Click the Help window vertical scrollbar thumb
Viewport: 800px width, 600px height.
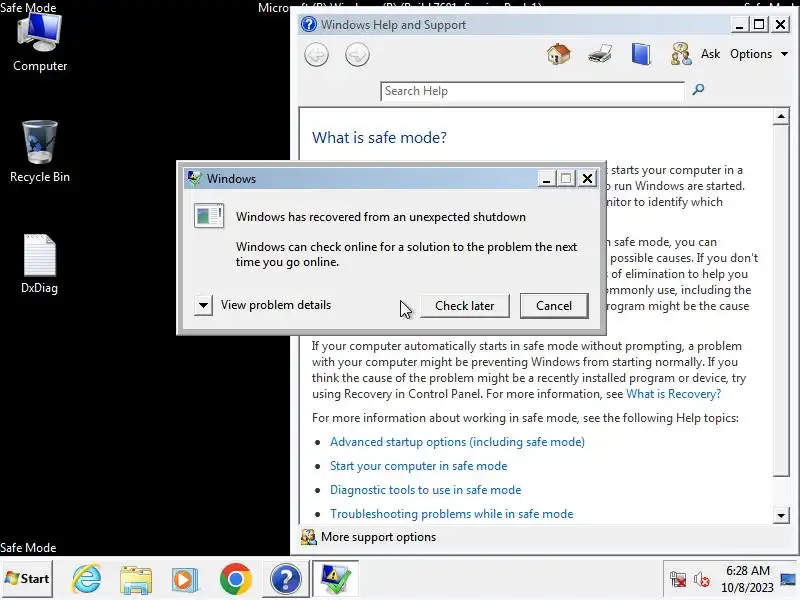tap(781, 300)
